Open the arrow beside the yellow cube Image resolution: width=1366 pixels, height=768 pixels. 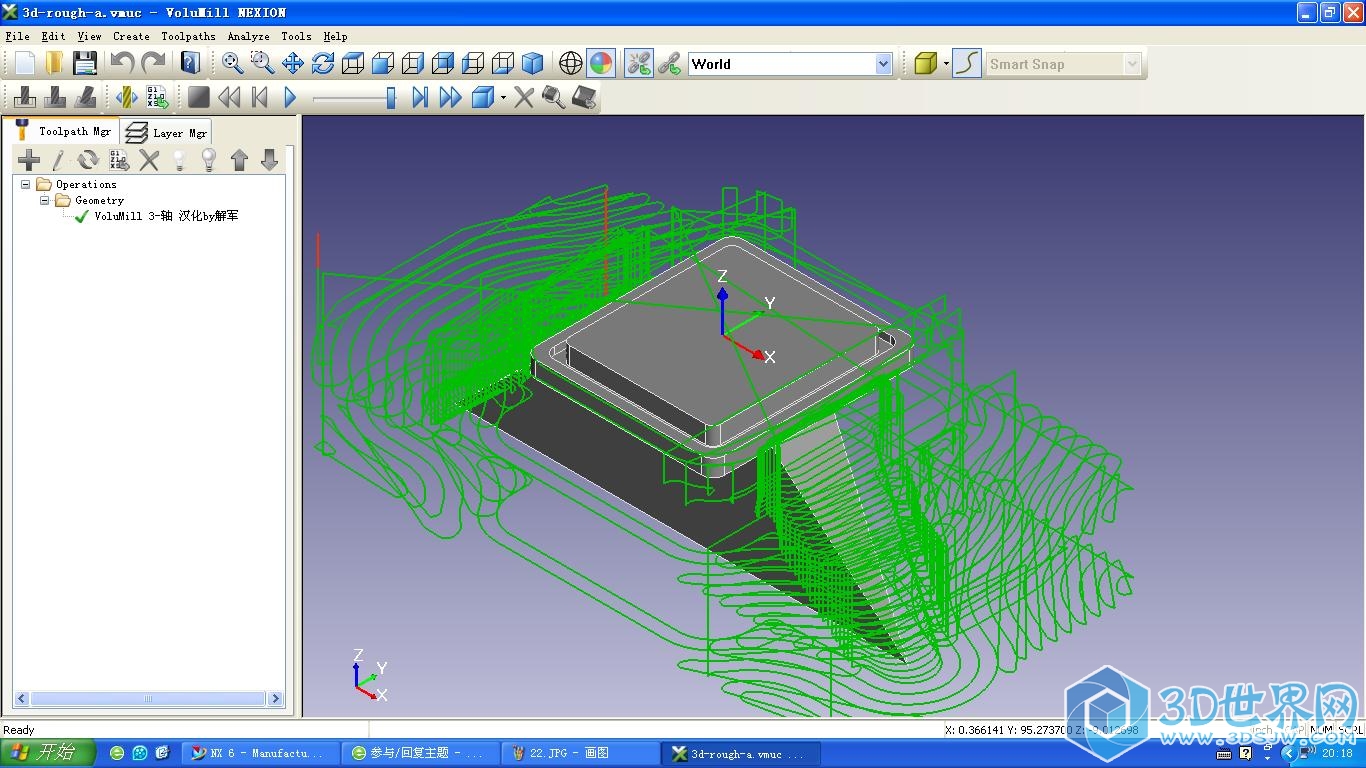coord(946,64)
